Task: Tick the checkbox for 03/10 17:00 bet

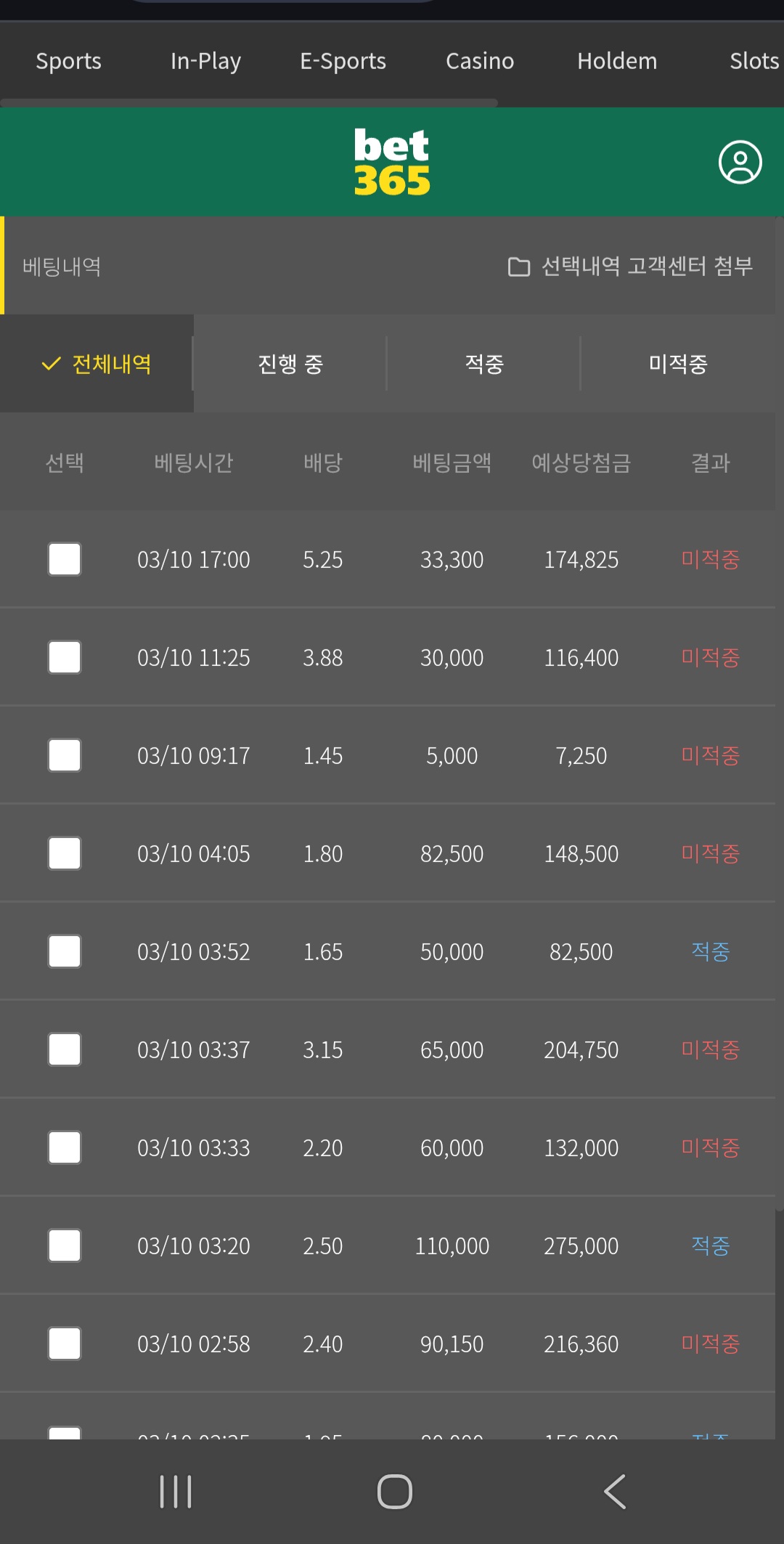Action: pyautogui.click(x=65, y=559)
